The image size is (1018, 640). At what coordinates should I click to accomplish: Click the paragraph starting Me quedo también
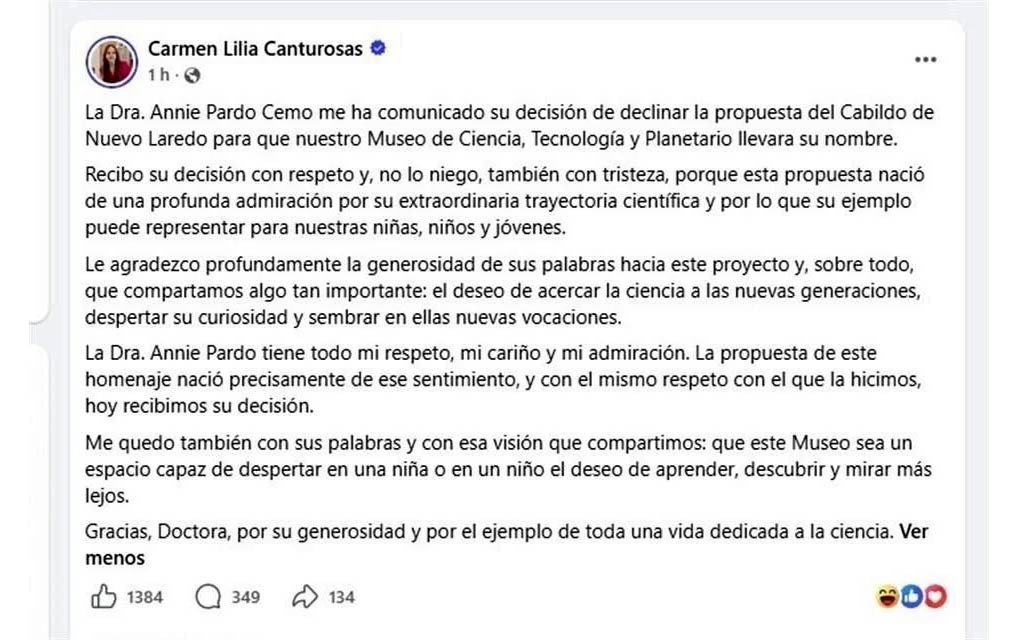tap(508, 469)
